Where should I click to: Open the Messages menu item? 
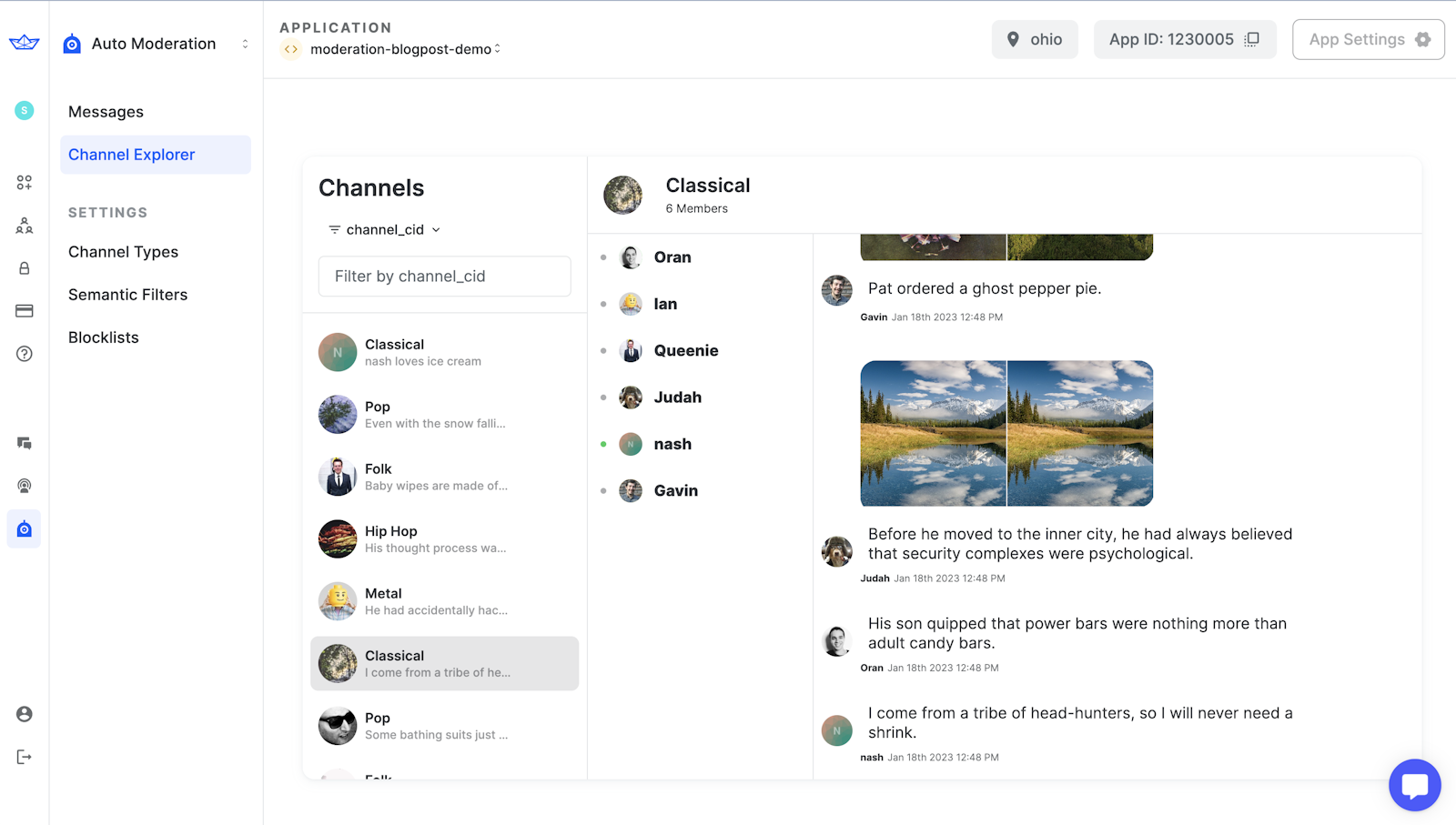click(x=106, y=112)
